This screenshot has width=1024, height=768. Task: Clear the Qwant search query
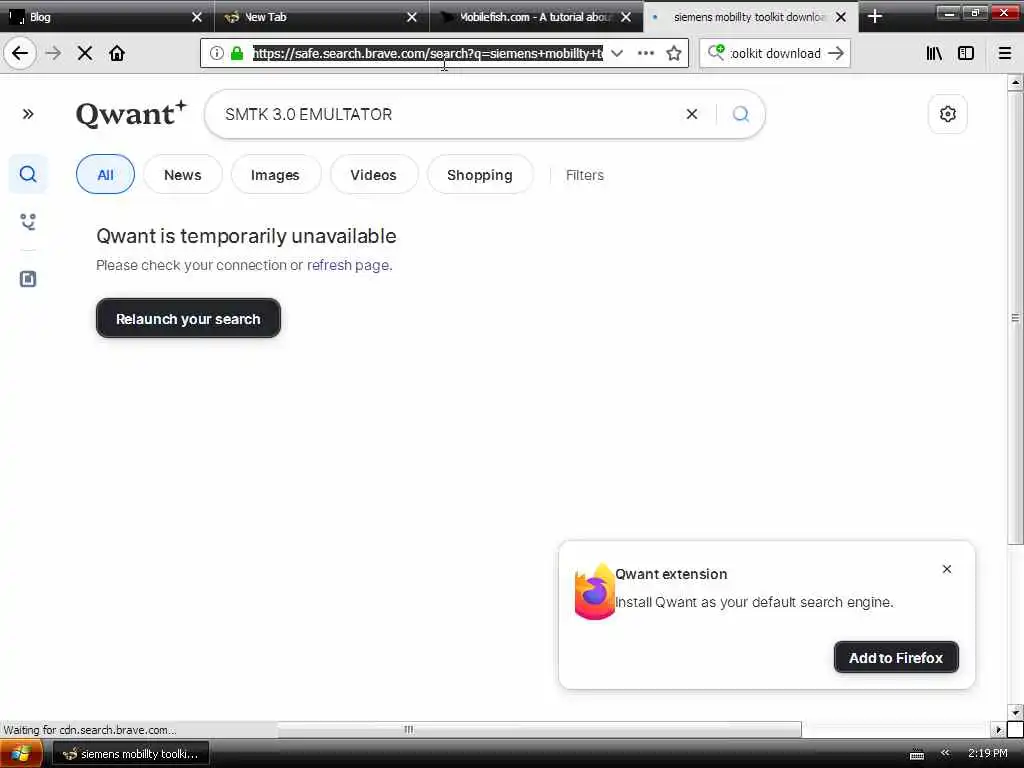692,114
